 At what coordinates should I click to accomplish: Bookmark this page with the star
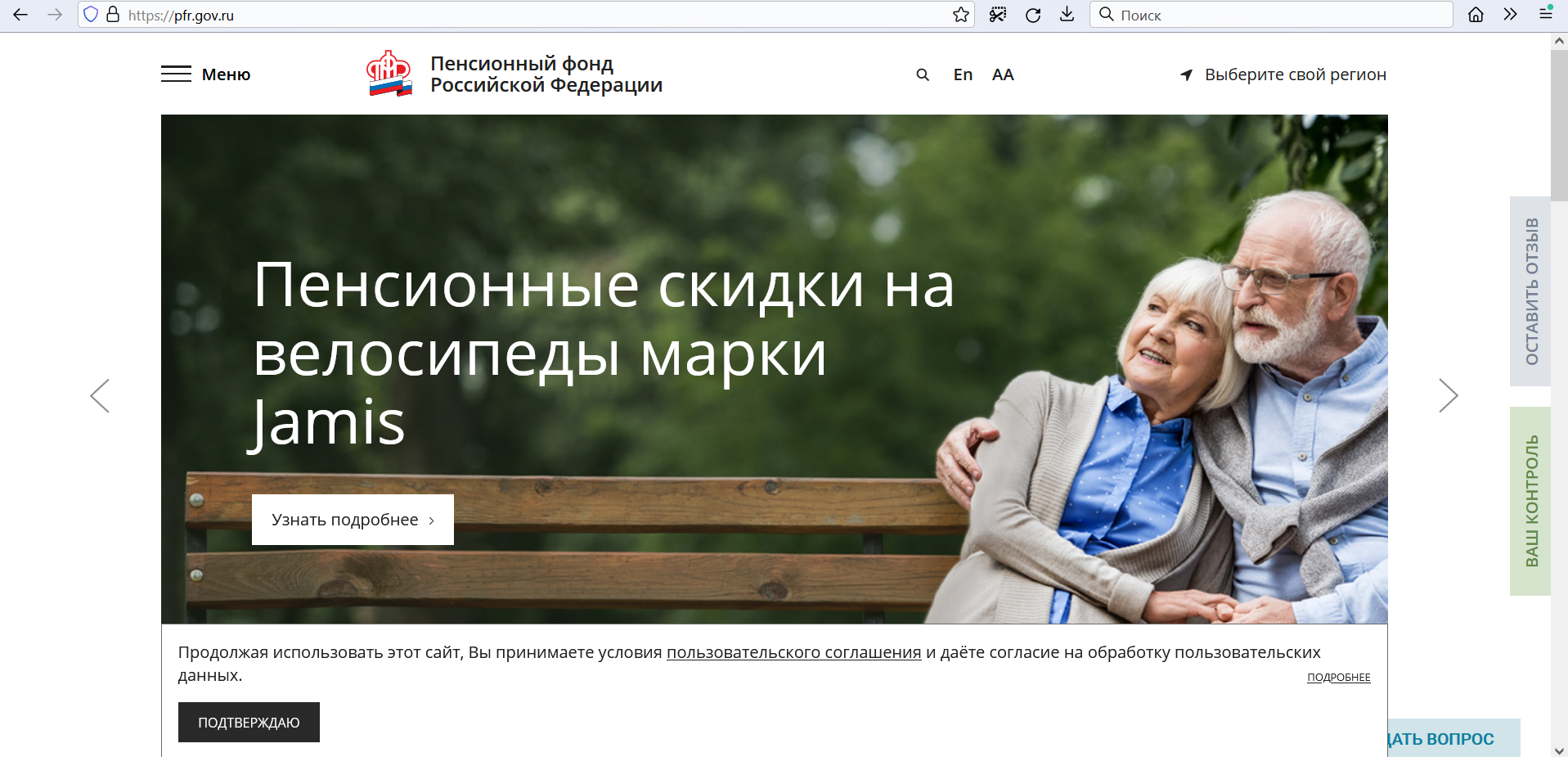tap(961, 15)
